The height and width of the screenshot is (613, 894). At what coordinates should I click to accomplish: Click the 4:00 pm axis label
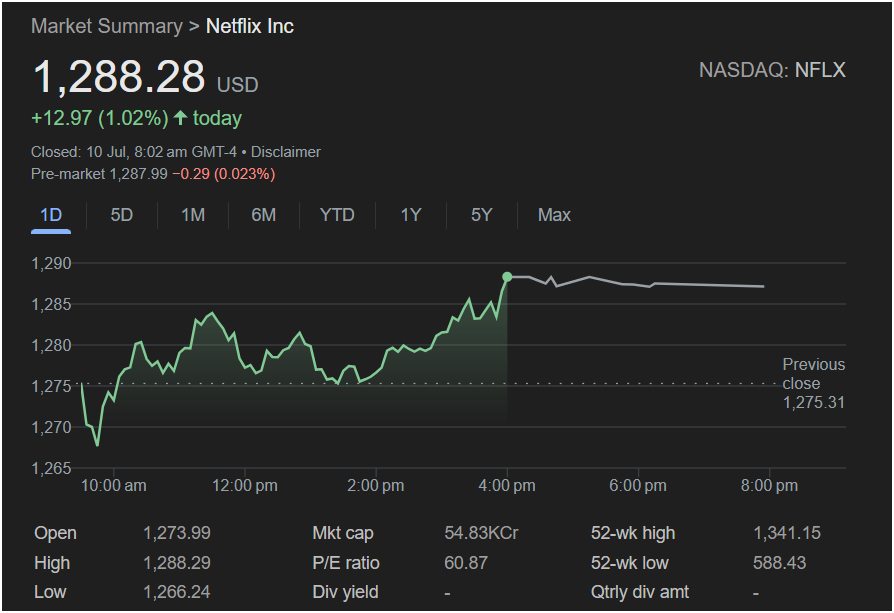507,486
